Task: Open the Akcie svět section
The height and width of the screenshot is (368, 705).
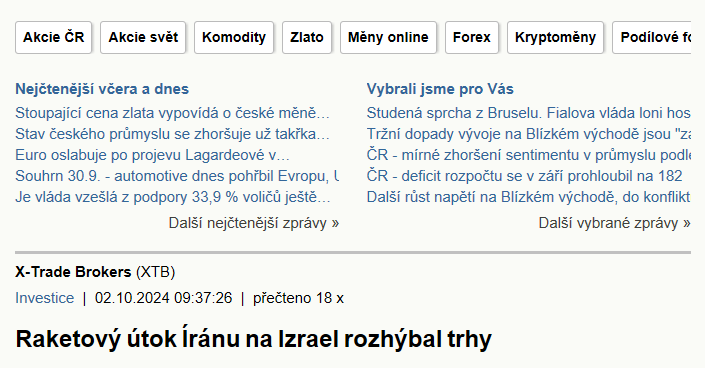Action: [x=143, y=37]
